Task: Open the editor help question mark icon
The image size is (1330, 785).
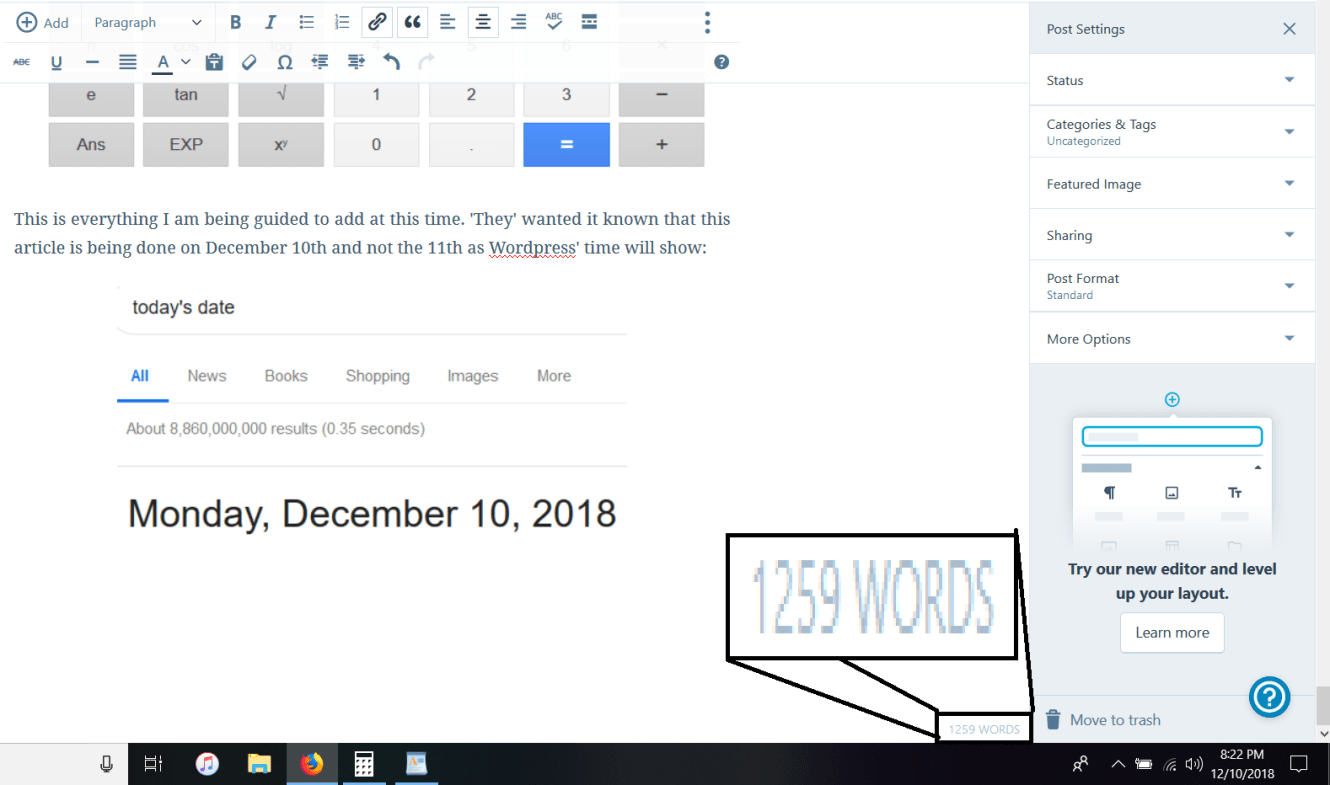Action: [721, 61]
